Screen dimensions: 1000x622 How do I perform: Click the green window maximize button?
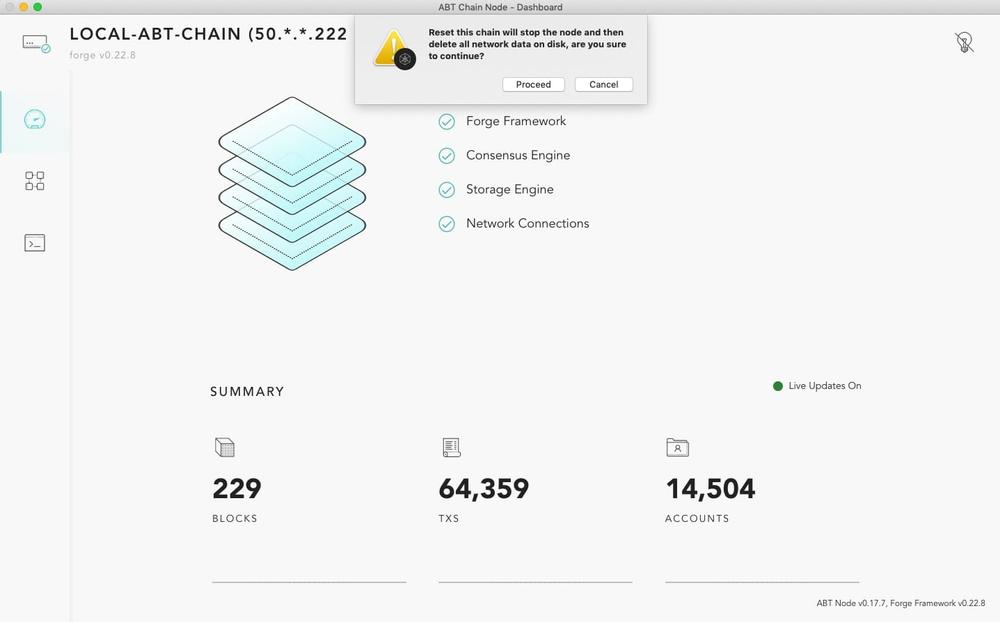[38, 7]
